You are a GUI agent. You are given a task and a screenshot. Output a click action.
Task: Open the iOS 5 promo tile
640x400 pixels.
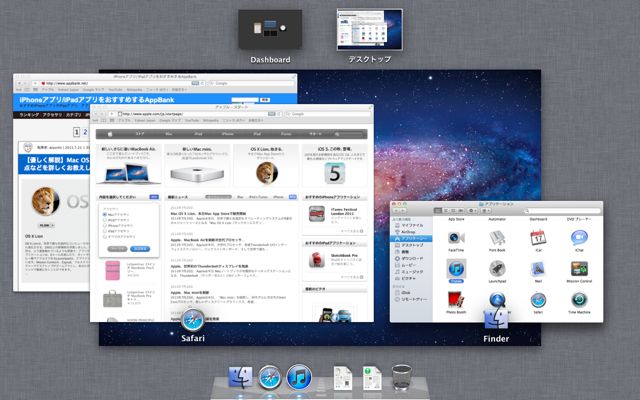(335, 166)
